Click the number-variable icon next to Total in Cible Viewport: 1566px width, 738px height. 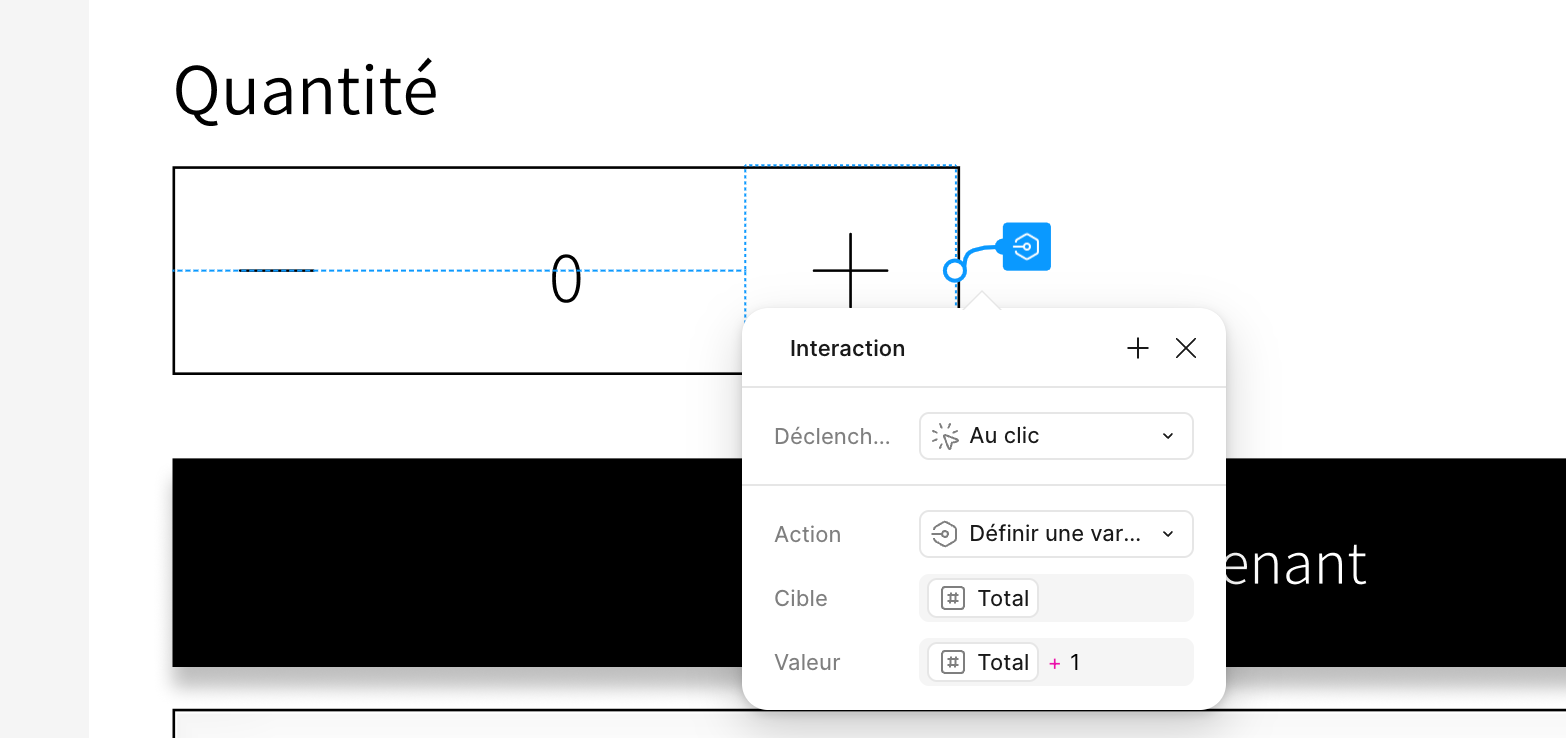pos(953,597)
